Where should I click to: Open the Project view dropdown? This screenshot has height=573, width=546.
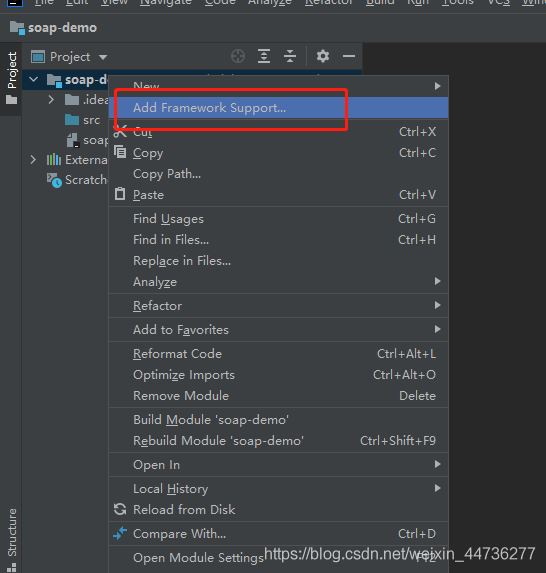pyautogui.click(x=69, y=57)
